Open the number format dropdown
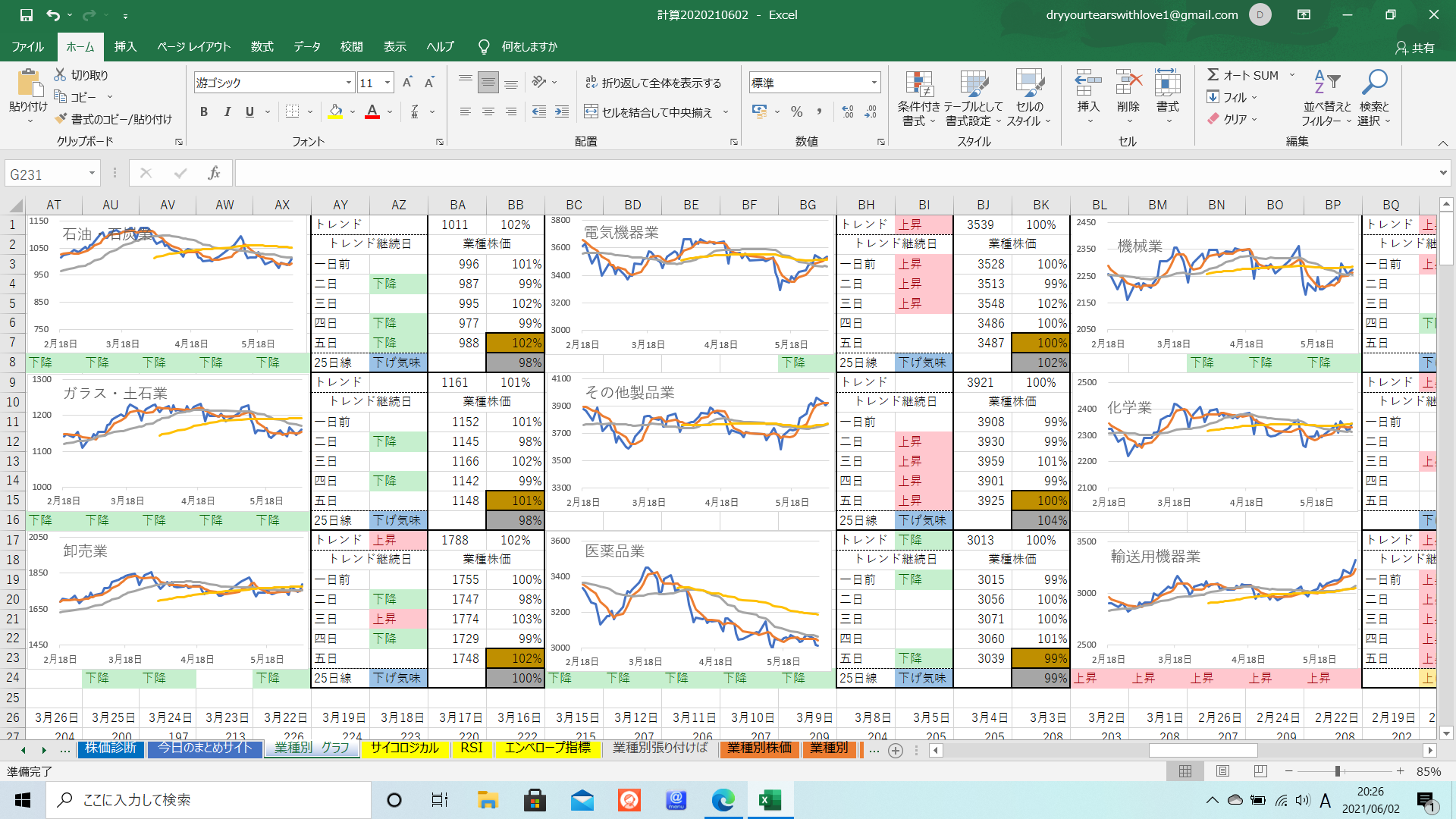 [x=874, y=83]
